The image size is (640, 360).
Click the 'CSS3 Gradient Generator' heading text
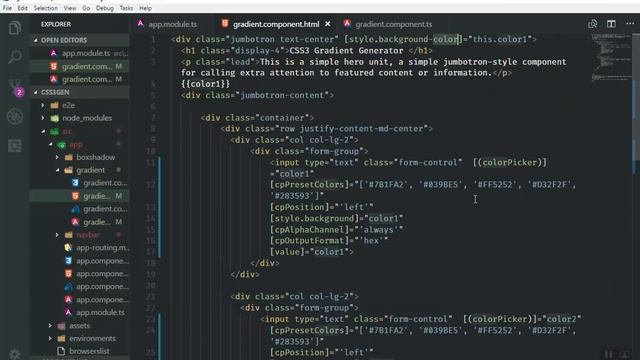(x=347, y=51)
